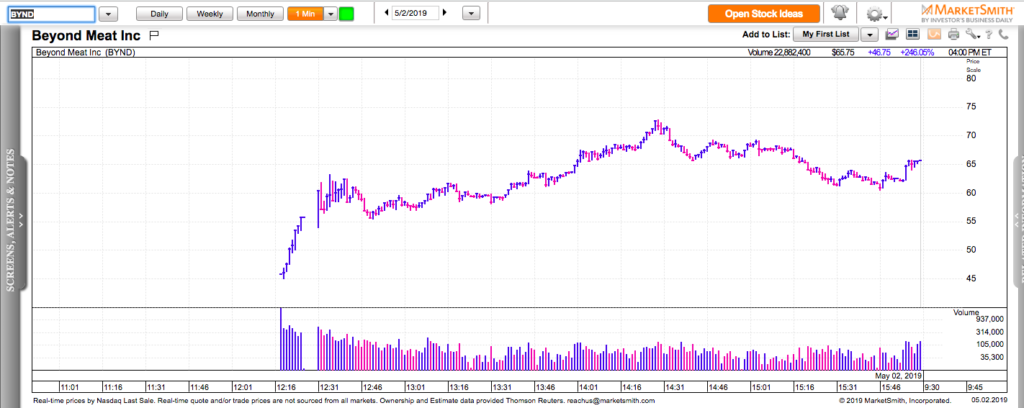Open the wrench tools menu
The height and width of the screenshot is (408, 1024).
pos(972,35)
